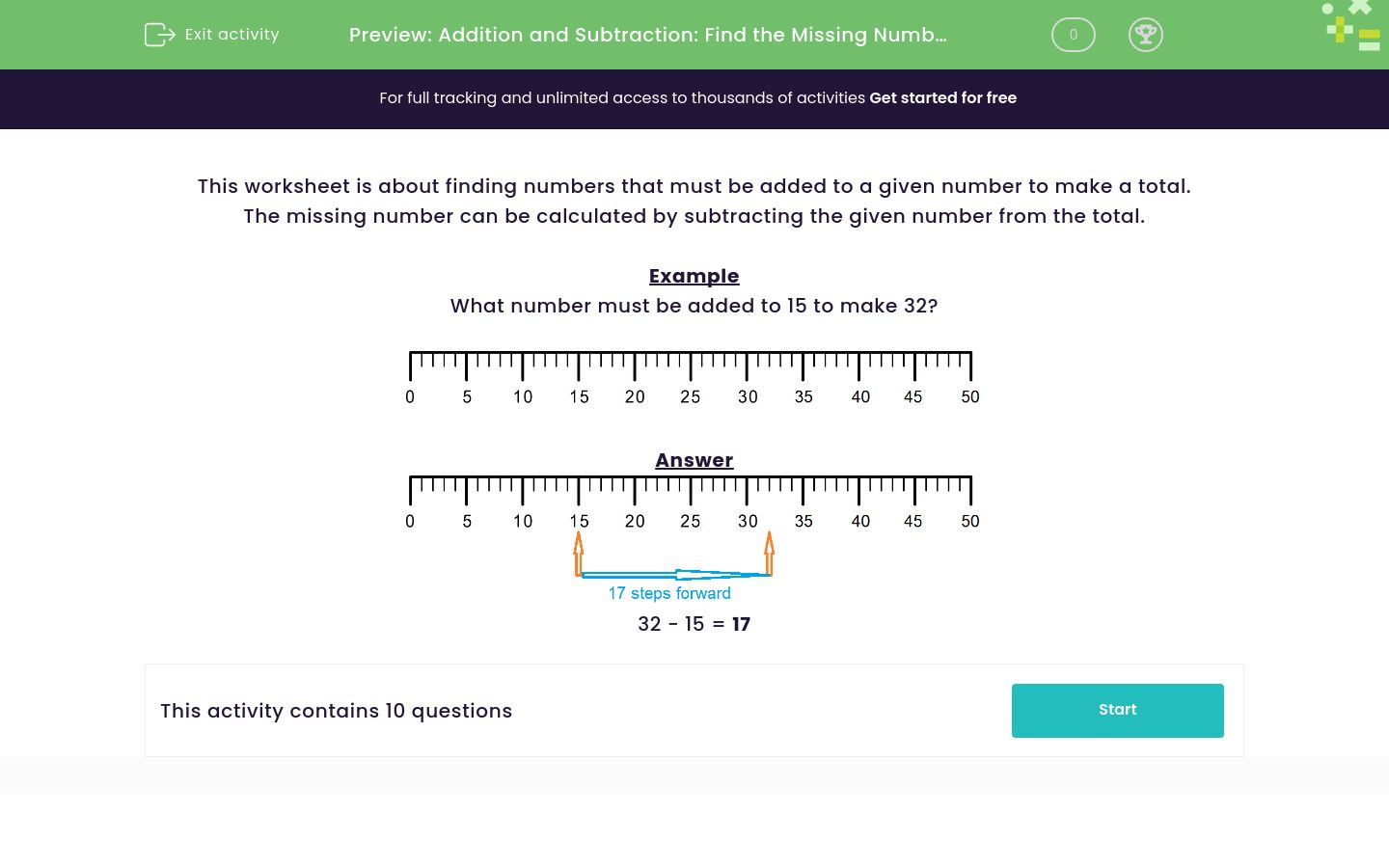Click the orange arrow above the 15 mark
1389x868 pixels.
(x=579, y=552)
